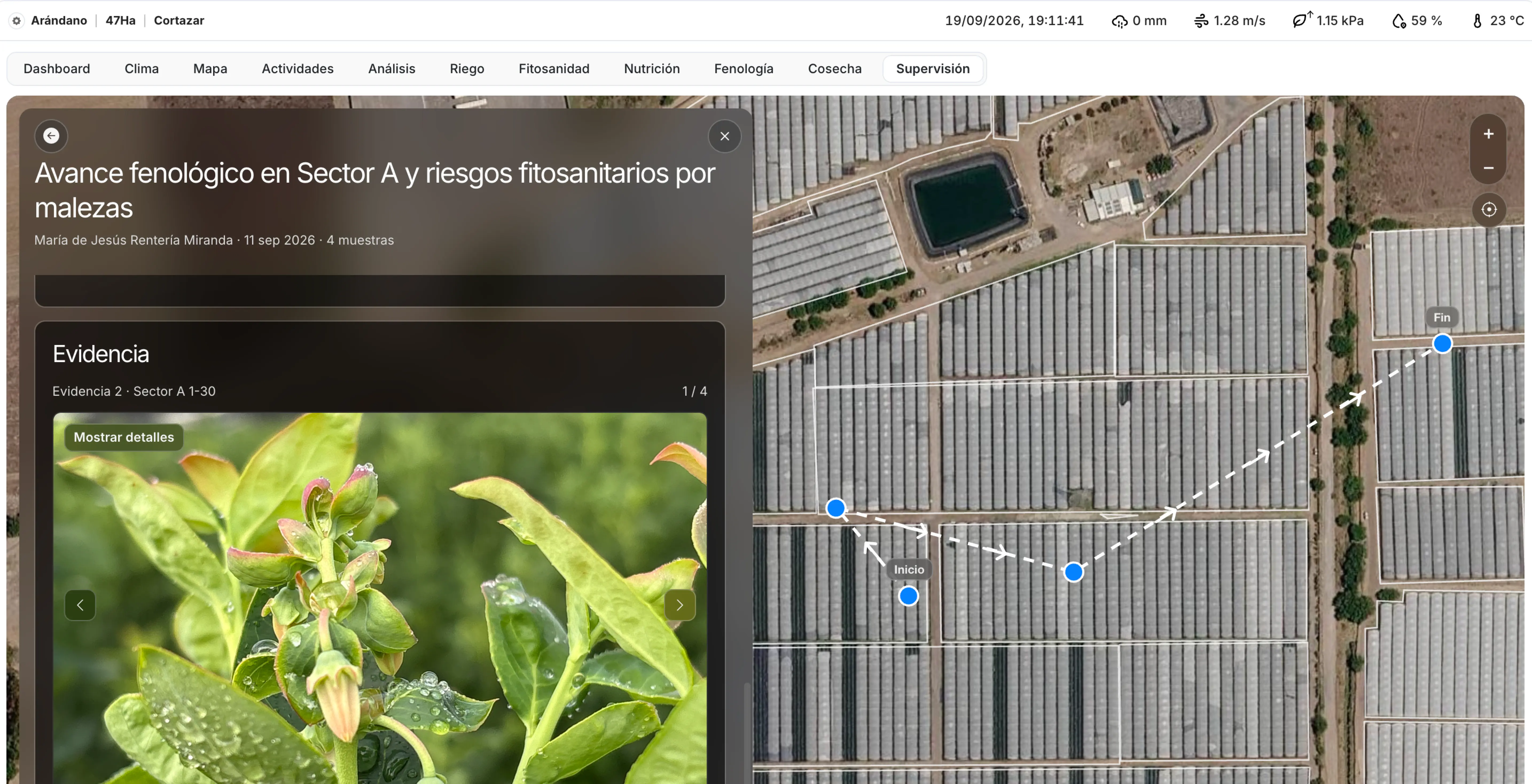Click the wind speed icon
The image size is (1532, 784).
pyautogui.click(x=1201, y=21)
